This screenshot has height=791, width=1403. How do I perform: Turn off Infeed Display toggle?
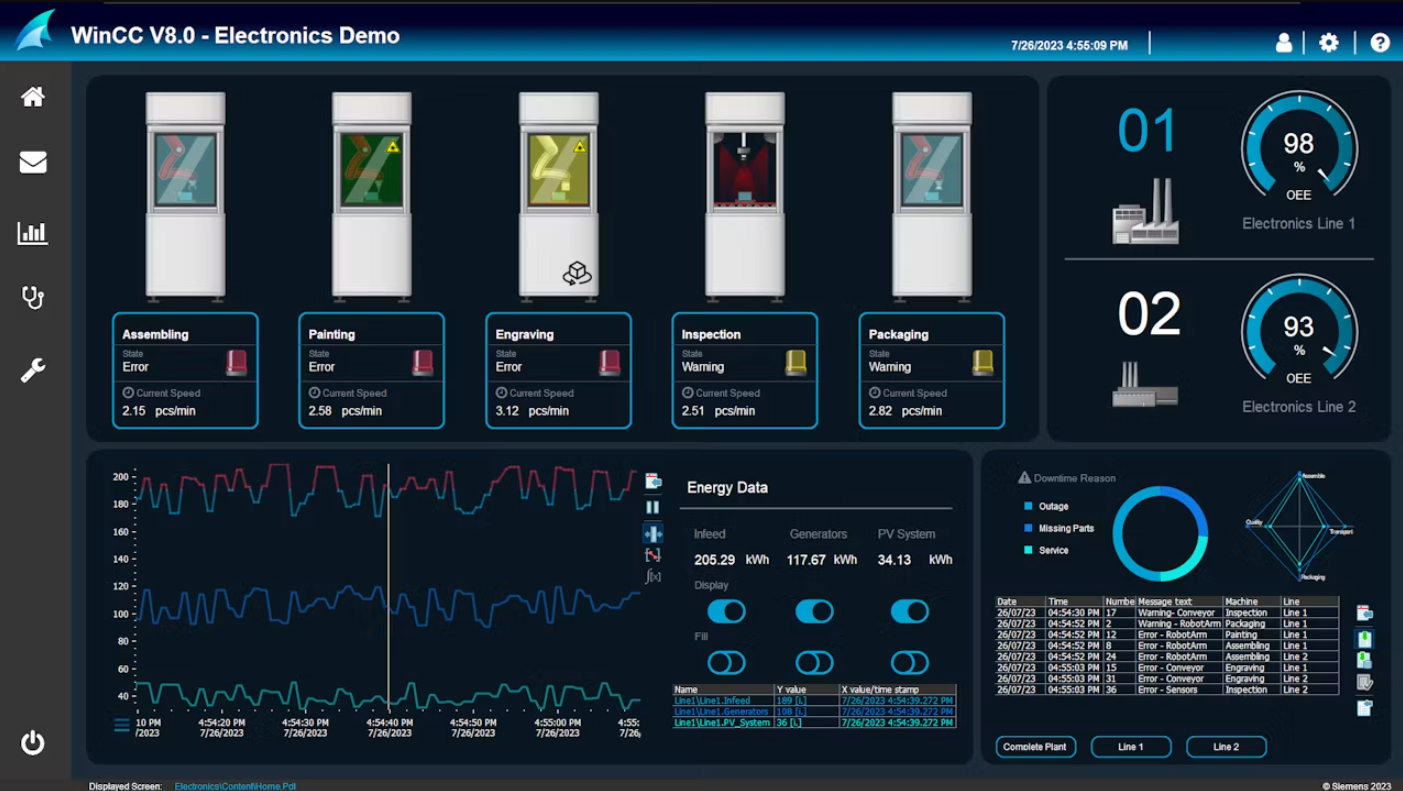tap(727, 611)
